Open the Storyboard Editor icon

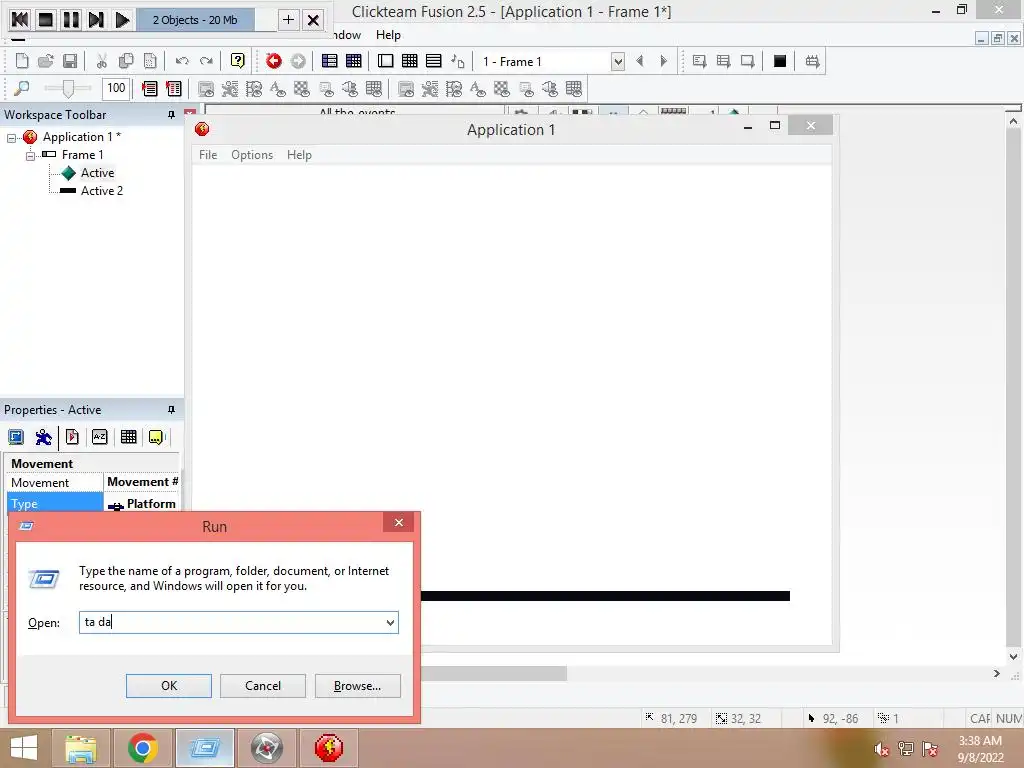(x=330, y=61)
